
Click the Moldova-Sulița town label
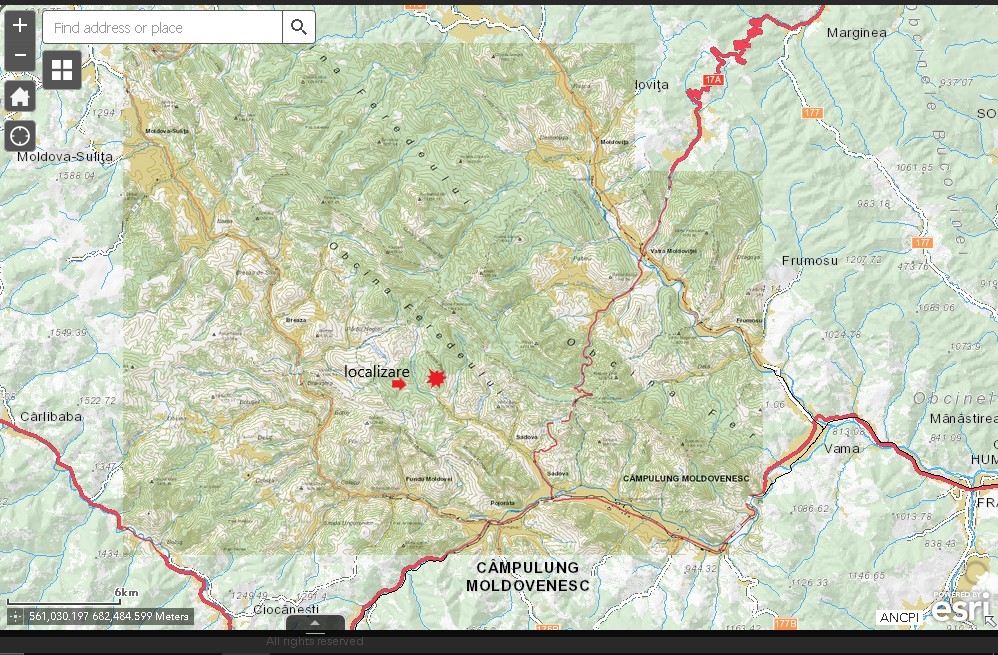point(52,157)
